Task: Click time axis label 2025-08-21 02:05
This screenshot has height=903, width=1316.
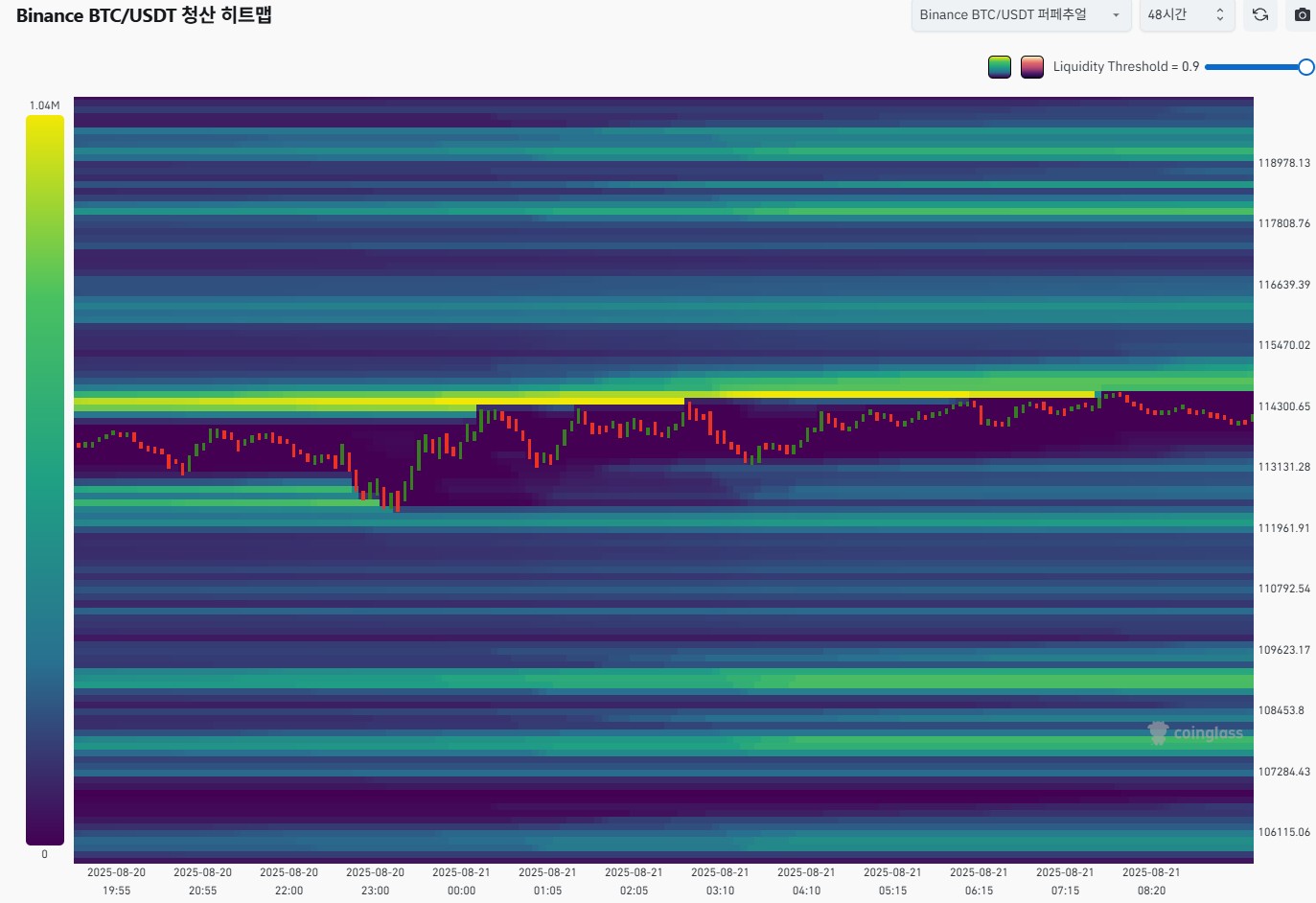Action: tap(634, 881)
